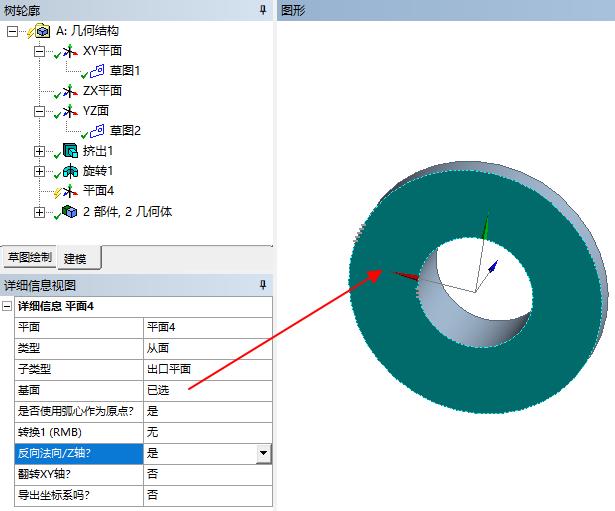Switch to the 草图绘制 tab
615x511 pixels.
(29, 257)
